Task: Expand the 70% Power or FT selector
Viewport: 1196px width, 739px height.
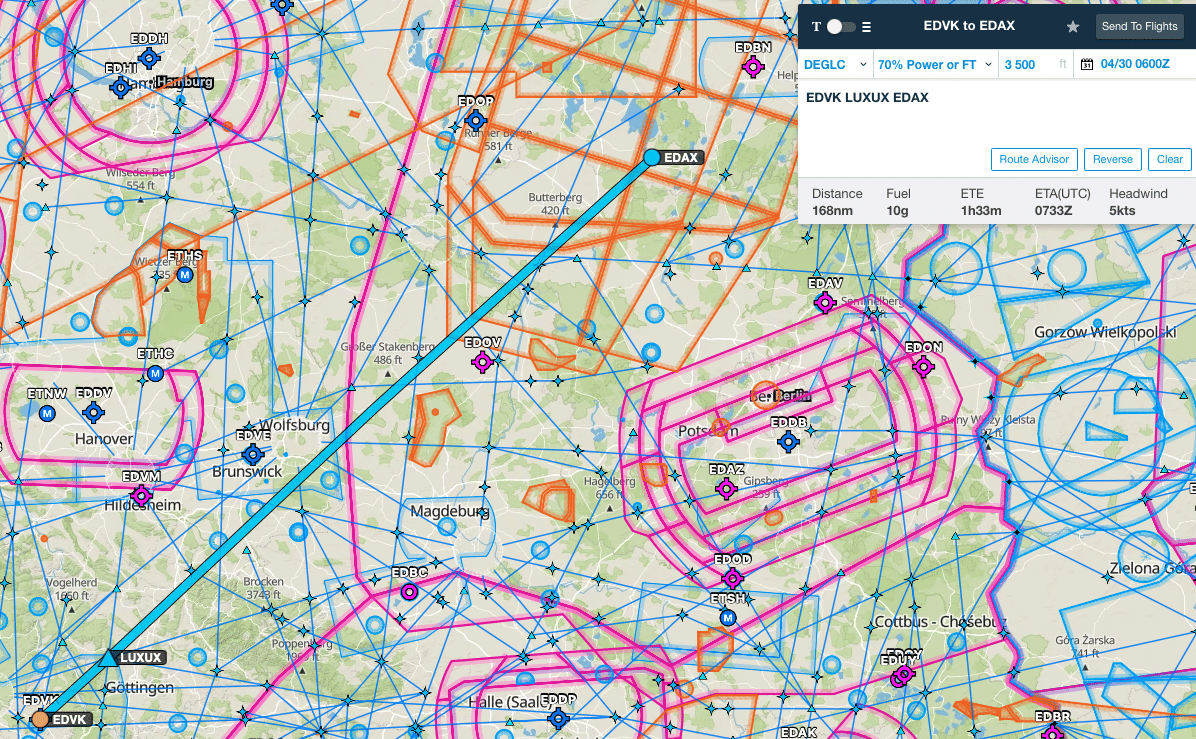Action: coord(934,65)
